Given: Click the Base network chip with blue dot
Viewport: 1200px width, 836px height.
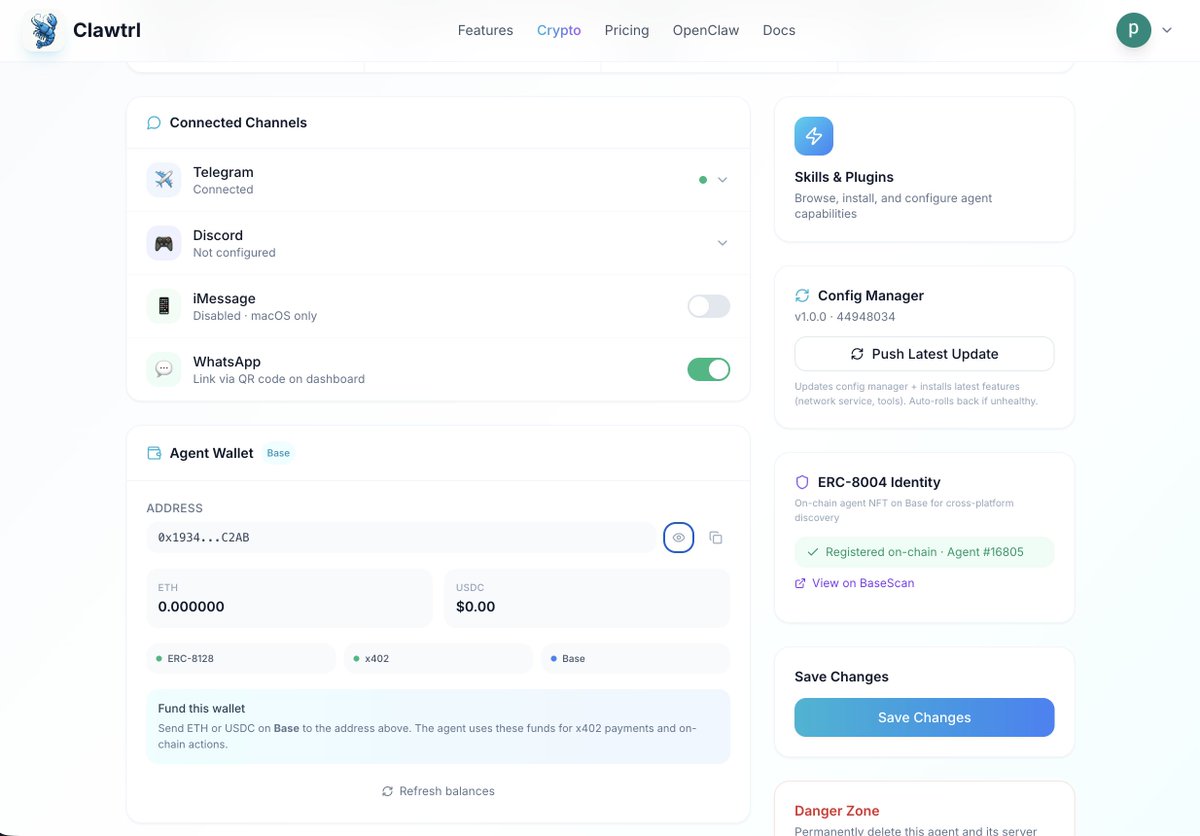Looking at the screenshot, I should coord(636,659).
